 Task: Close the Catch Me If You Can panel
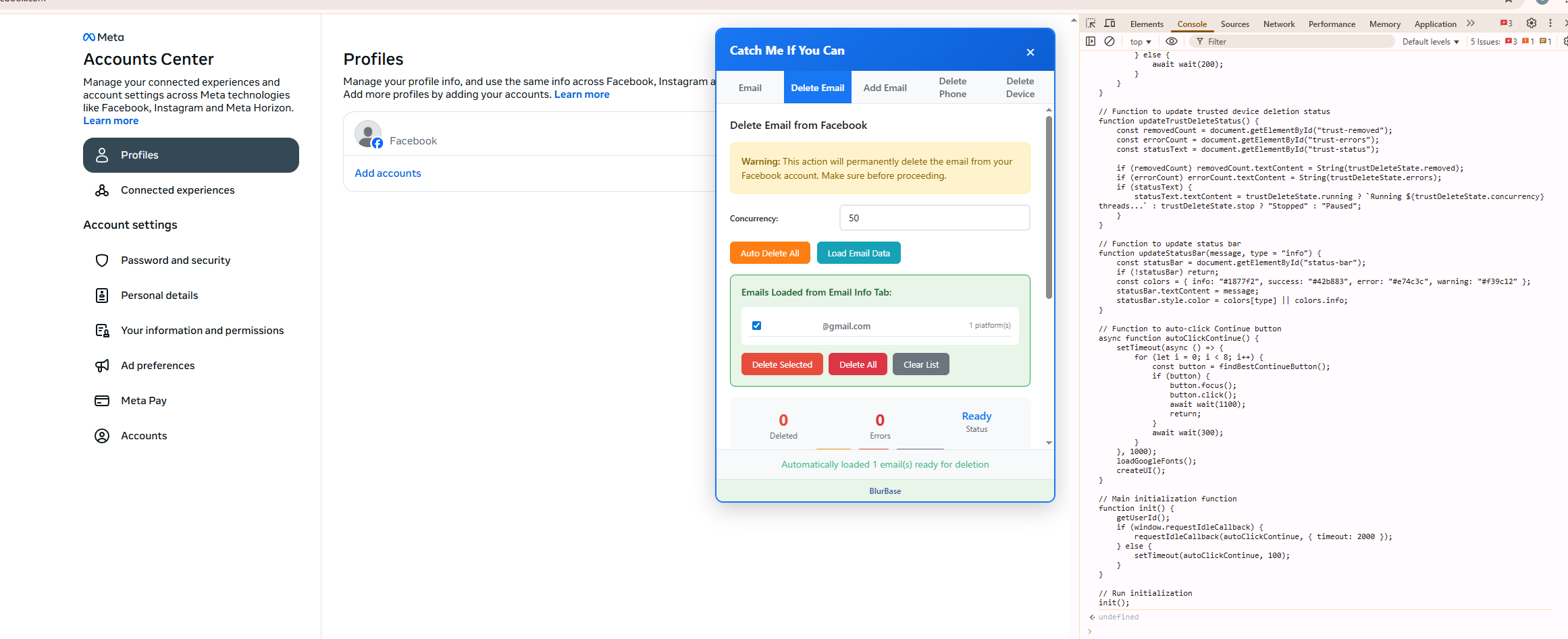(x=1030, y=52)
